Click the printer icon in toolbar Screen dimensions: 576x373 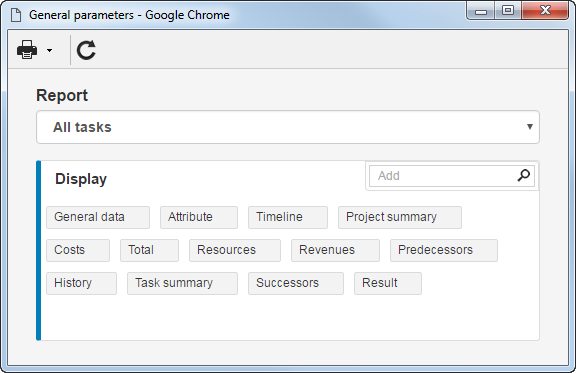[x=27, y=50]
